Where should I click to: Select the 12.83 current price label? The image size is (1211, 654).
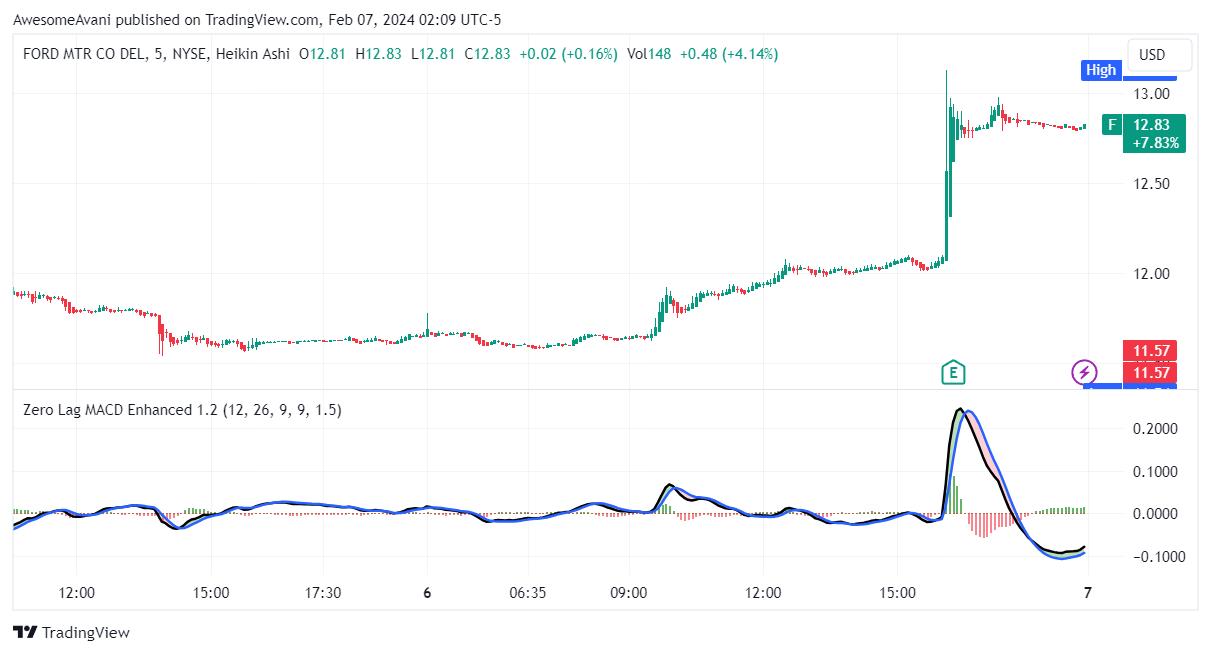(1153, 125)
